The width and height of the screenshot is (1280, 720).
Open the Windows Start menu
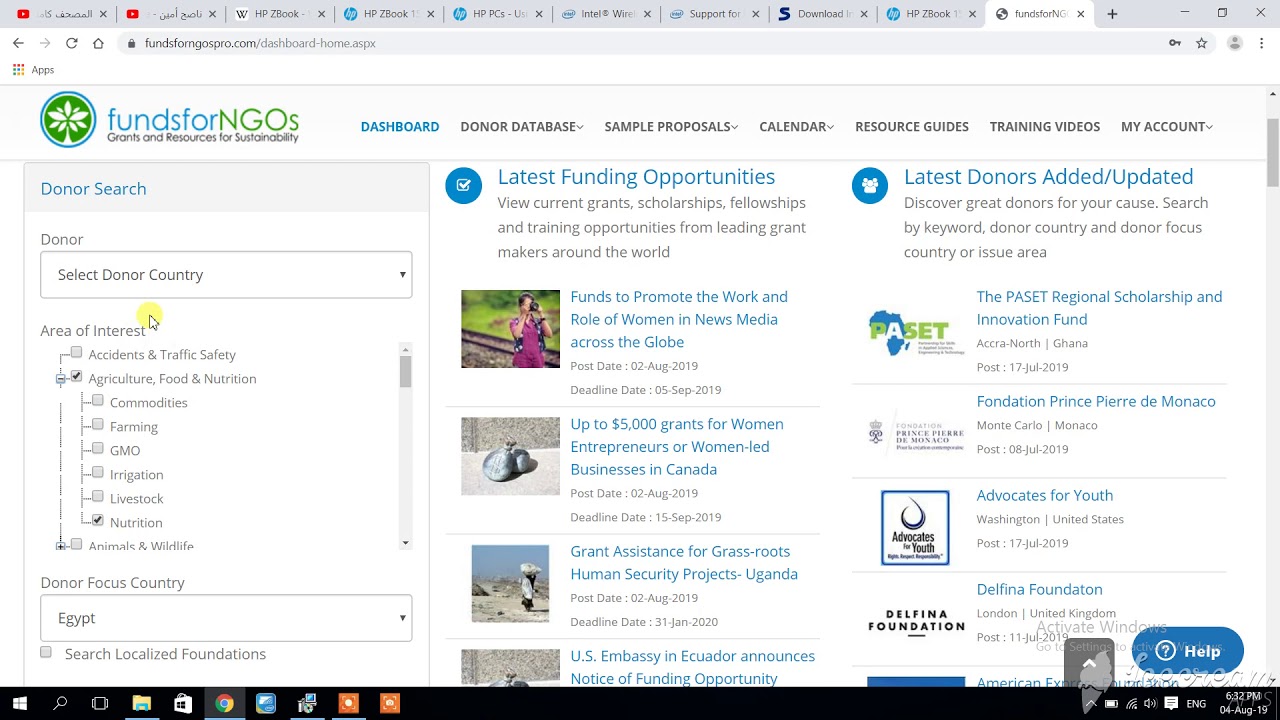[19, 704]
